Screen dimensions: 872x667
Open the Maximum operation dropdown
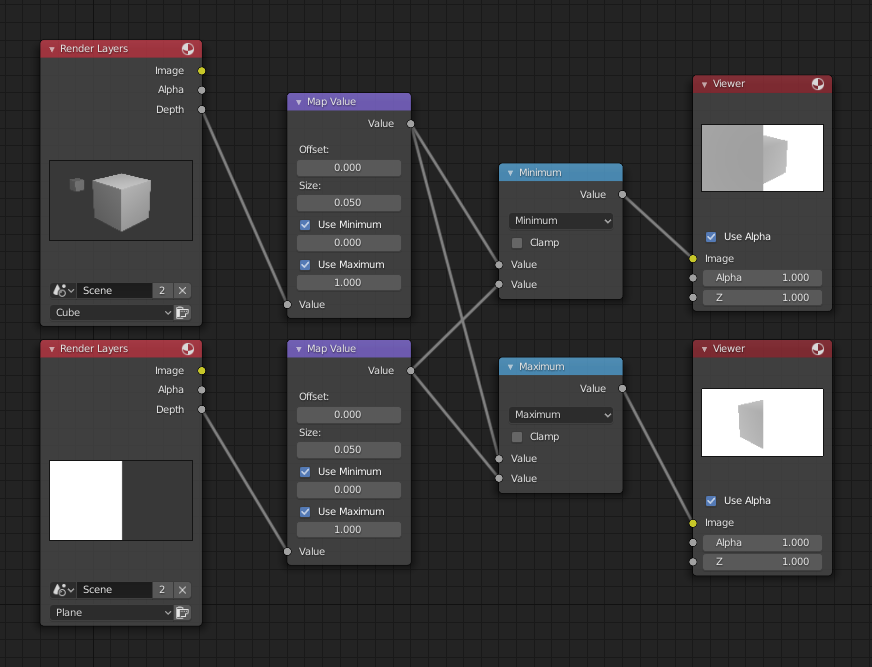coord(560,414)
